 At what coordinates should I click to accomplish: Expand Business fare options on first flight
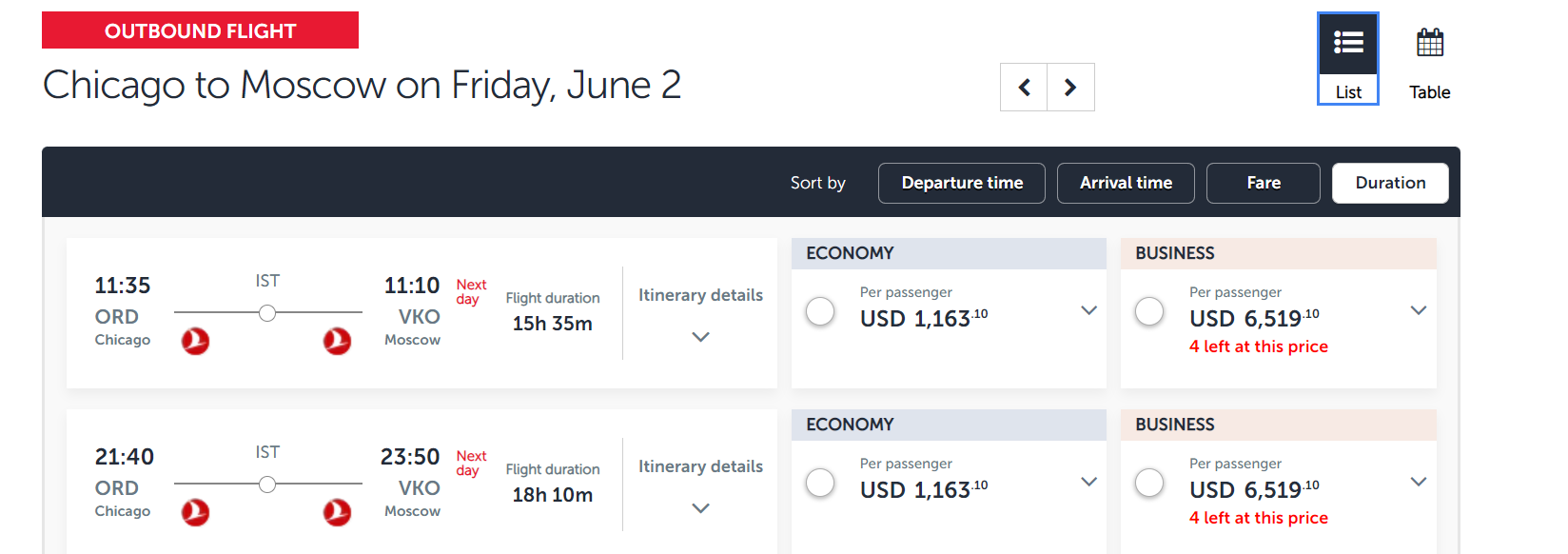tap(1419, 310)
